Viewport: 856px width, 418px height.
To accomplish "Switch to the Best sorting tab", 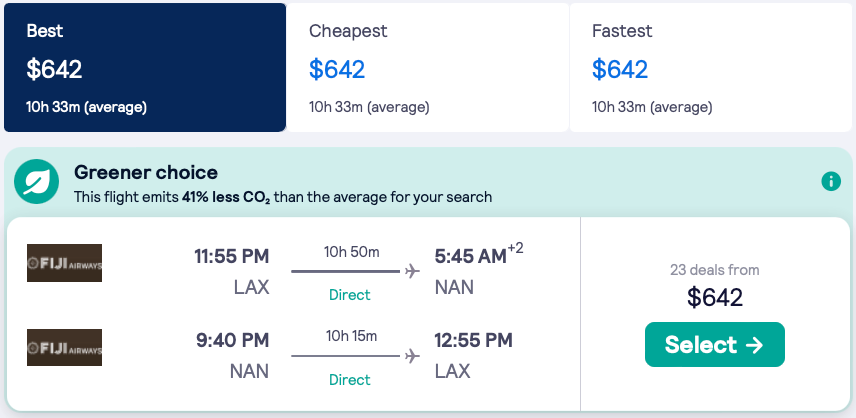I will (145, 67).
